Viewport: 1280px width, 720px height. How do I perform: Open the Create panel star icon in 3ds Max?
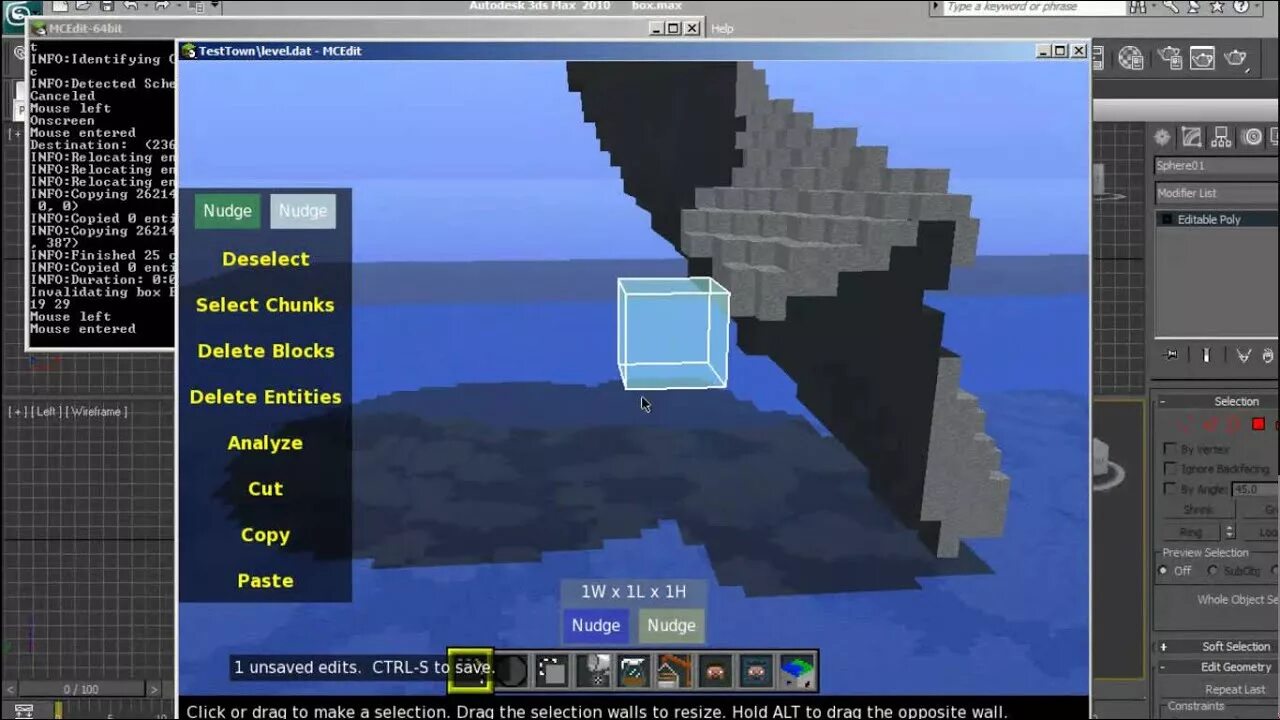(1162, 137)
